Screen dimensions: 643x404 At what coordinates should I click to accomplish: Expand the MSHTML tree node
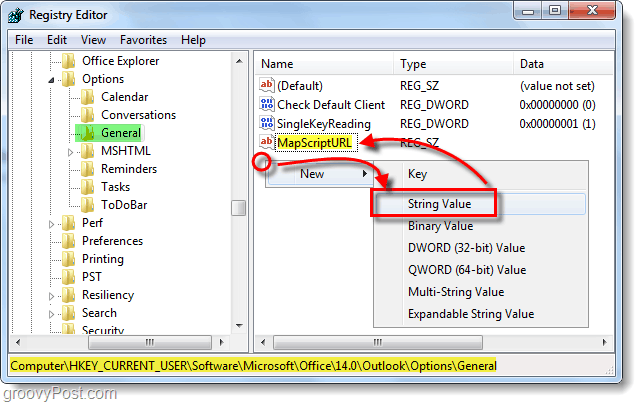pyautogui.click(x=70, y=152)
